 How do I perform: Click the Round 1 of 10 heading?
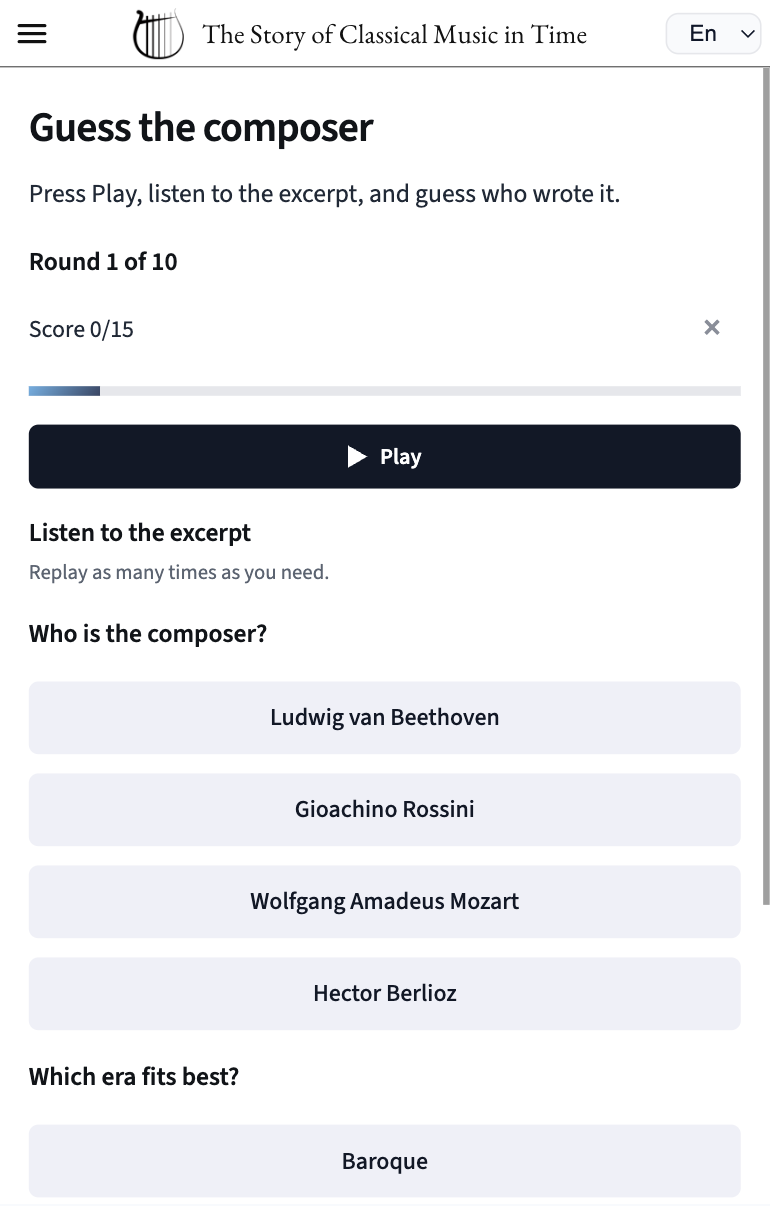coord(102,261)
